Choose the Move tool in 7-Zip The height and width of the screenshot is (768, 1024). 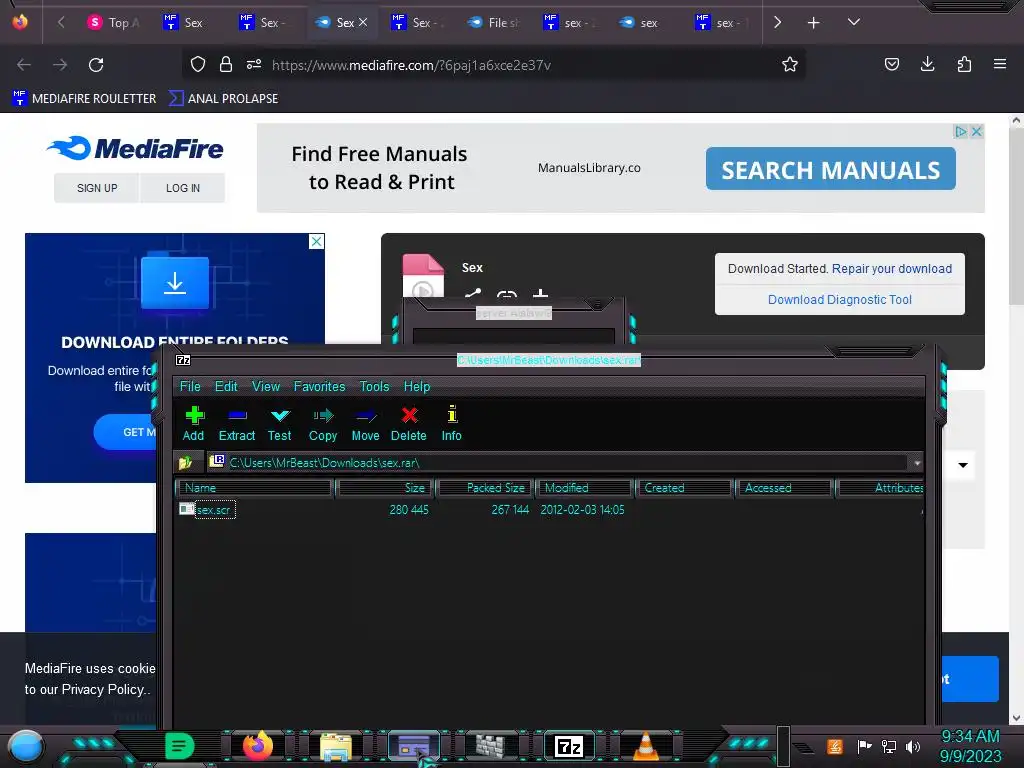[x=365, y=424]
